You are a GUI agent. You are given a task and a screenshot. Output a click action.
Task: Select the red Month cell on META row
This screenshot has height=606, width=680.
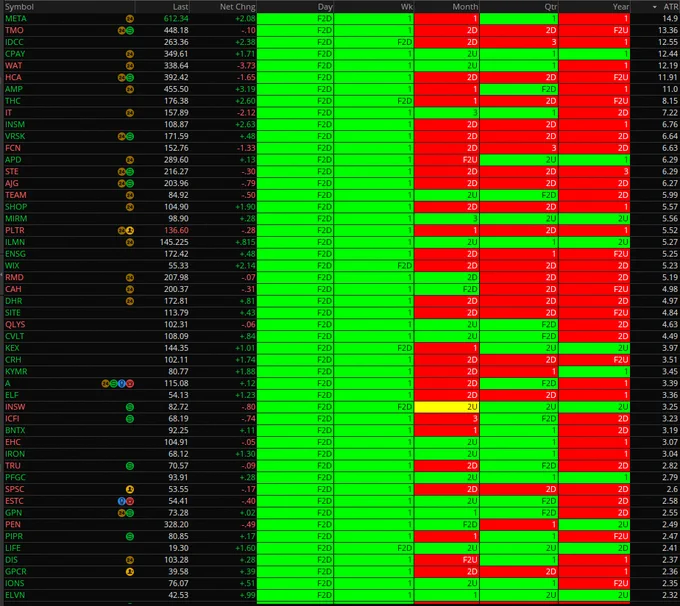[447, 19]
